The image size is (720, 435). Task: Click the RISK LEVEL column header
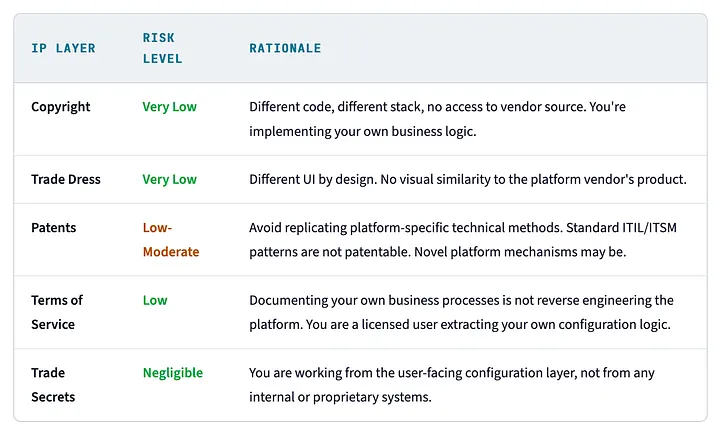[163, 48]
